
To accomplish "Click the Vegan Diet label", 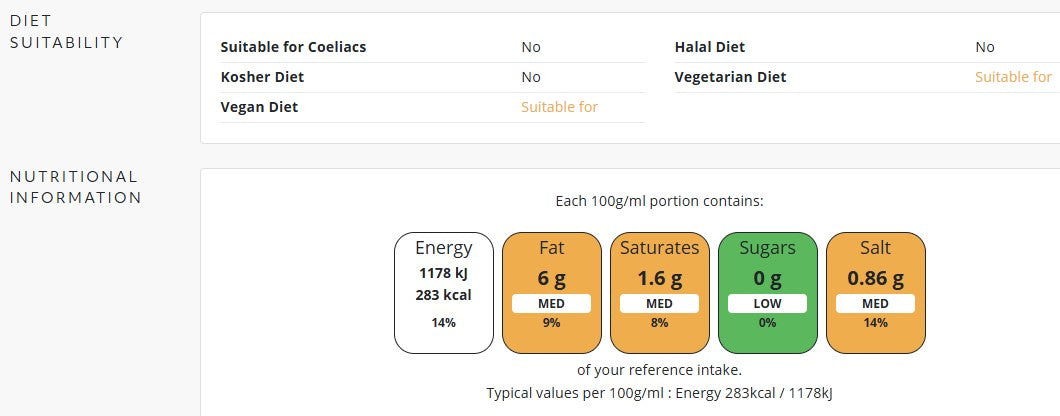I will click(x=259, y=107).
